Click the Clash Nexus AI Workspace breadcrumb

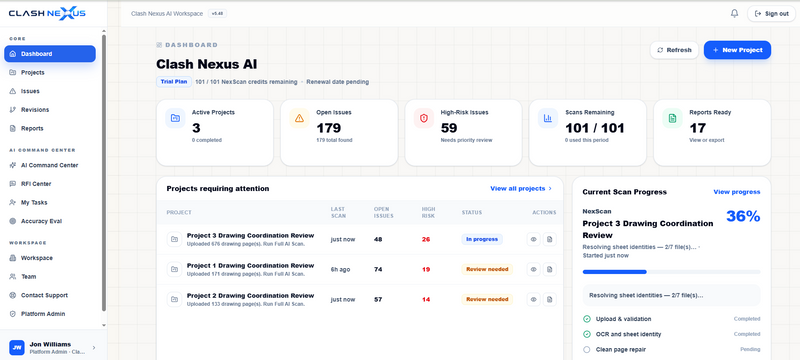click(x=167, y=14)
